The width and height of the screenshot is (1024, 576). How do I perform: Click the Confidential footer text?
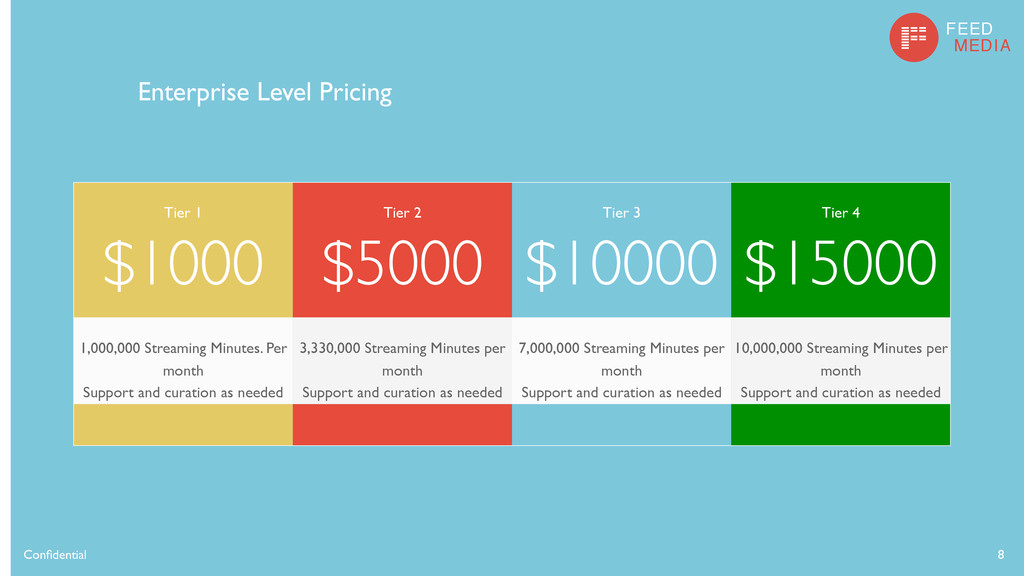pos(55,554)
